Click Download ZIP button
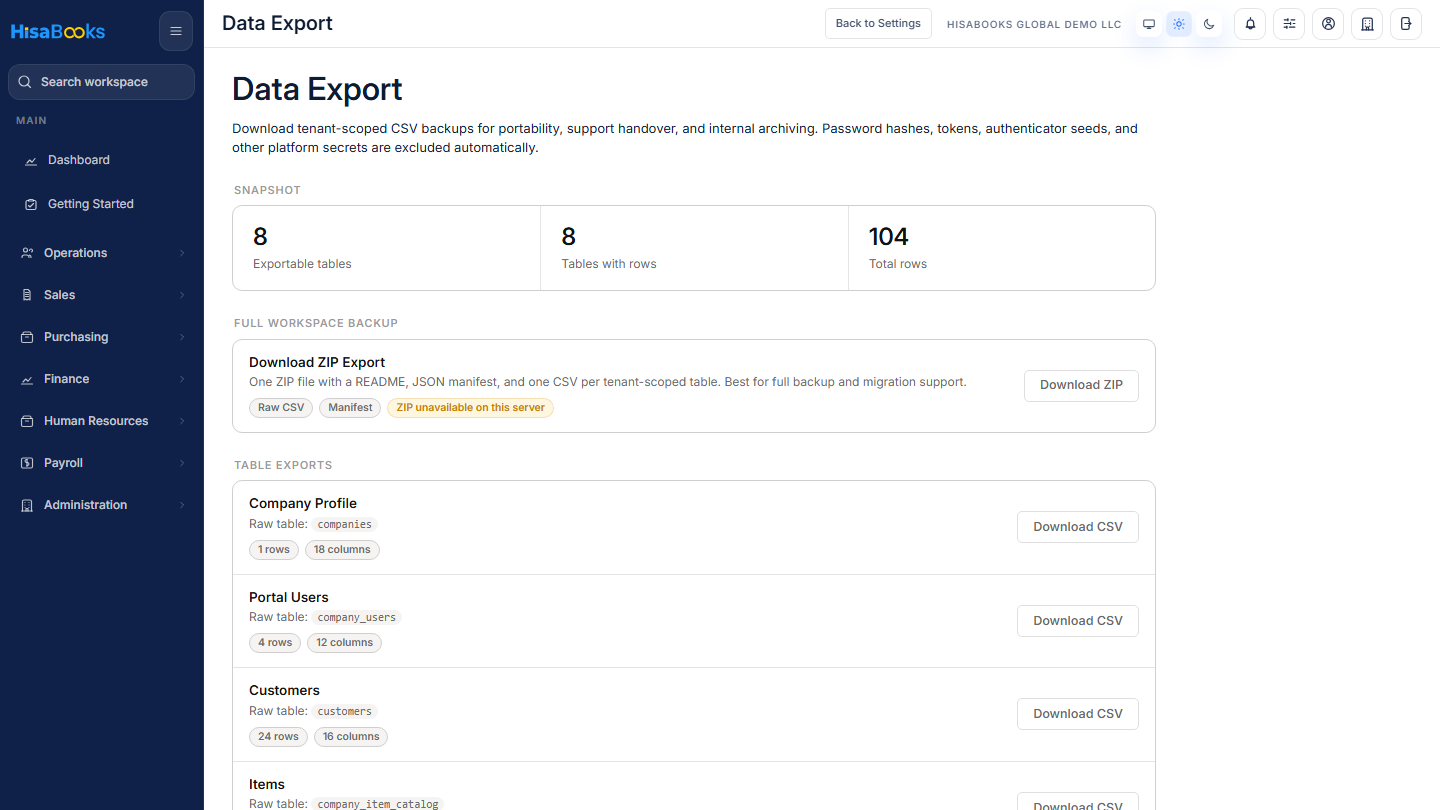Screen dimensions: 1440x810 coord(1081,385)
